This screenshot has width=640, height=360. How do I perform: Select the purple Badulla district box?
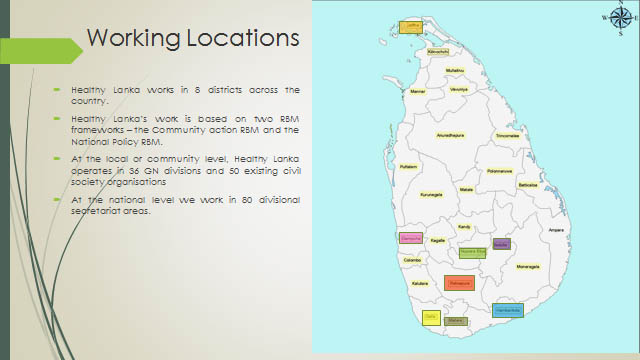pyautogui.click(x=501, y=244)
